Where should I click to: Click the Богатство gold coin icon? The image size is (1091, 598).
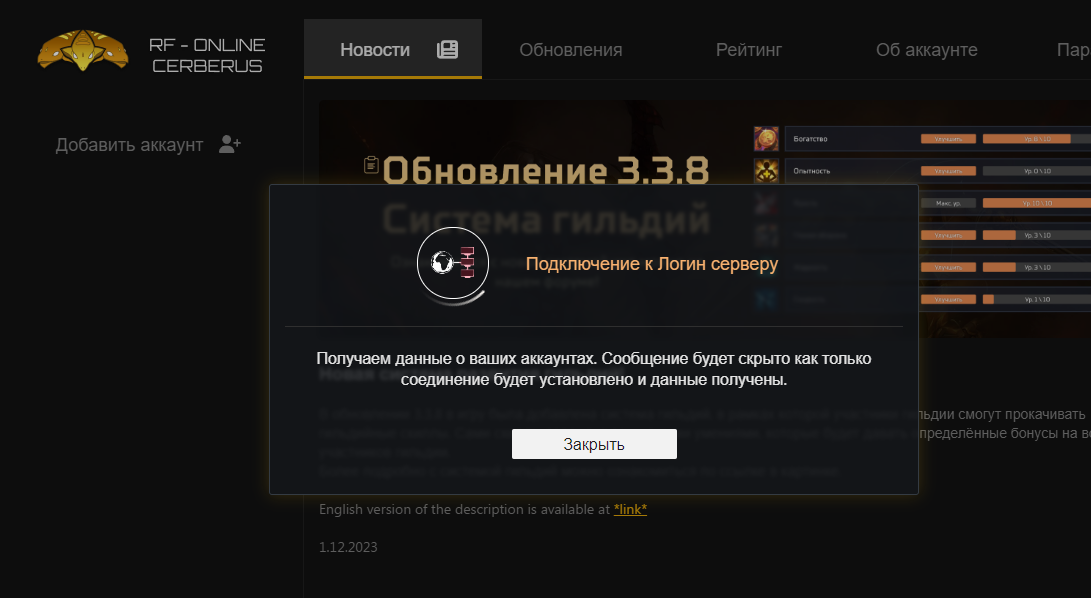coord(766,139)
